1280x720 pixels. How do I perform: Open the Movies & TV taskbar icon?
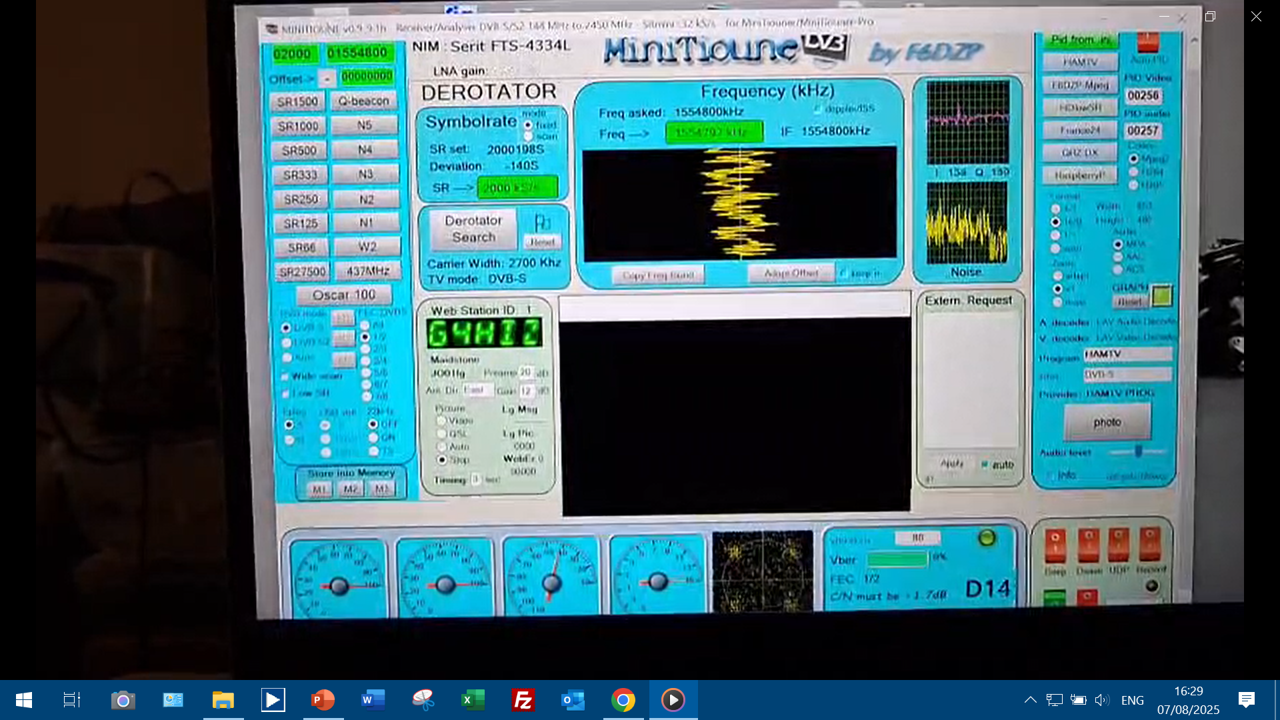[x=273, y=700]
